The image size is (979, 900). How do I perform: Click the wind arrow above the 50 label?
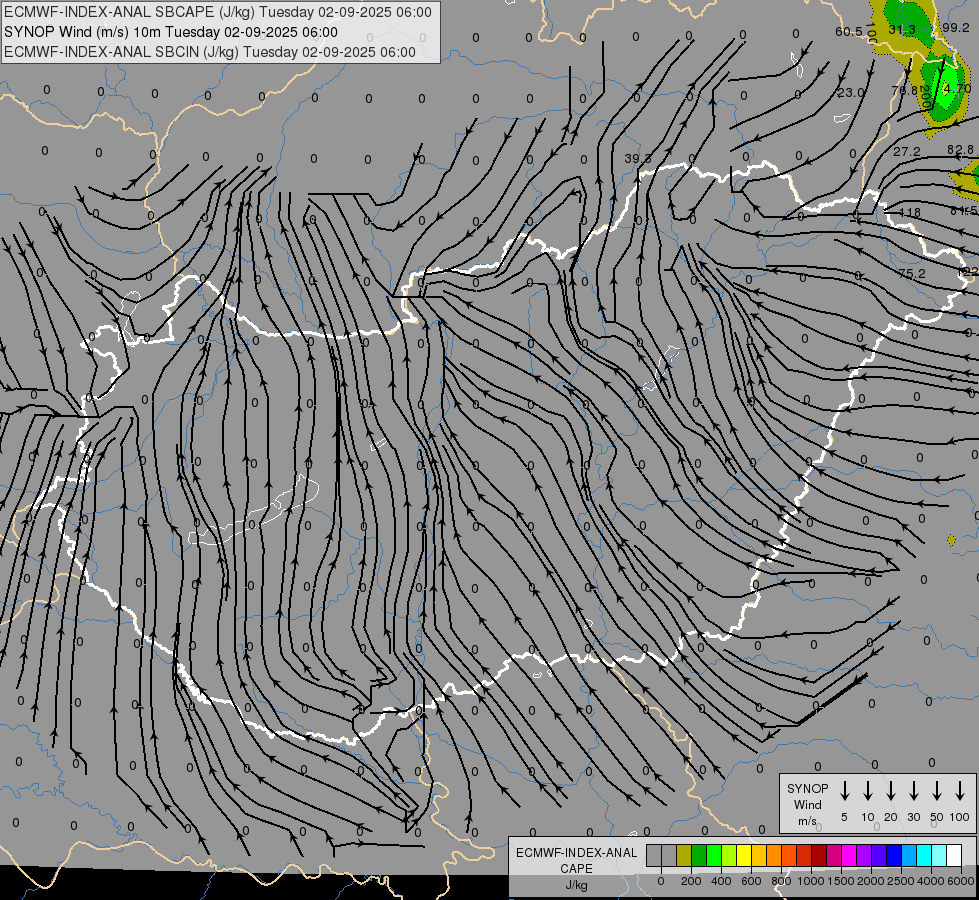point(937,791)
